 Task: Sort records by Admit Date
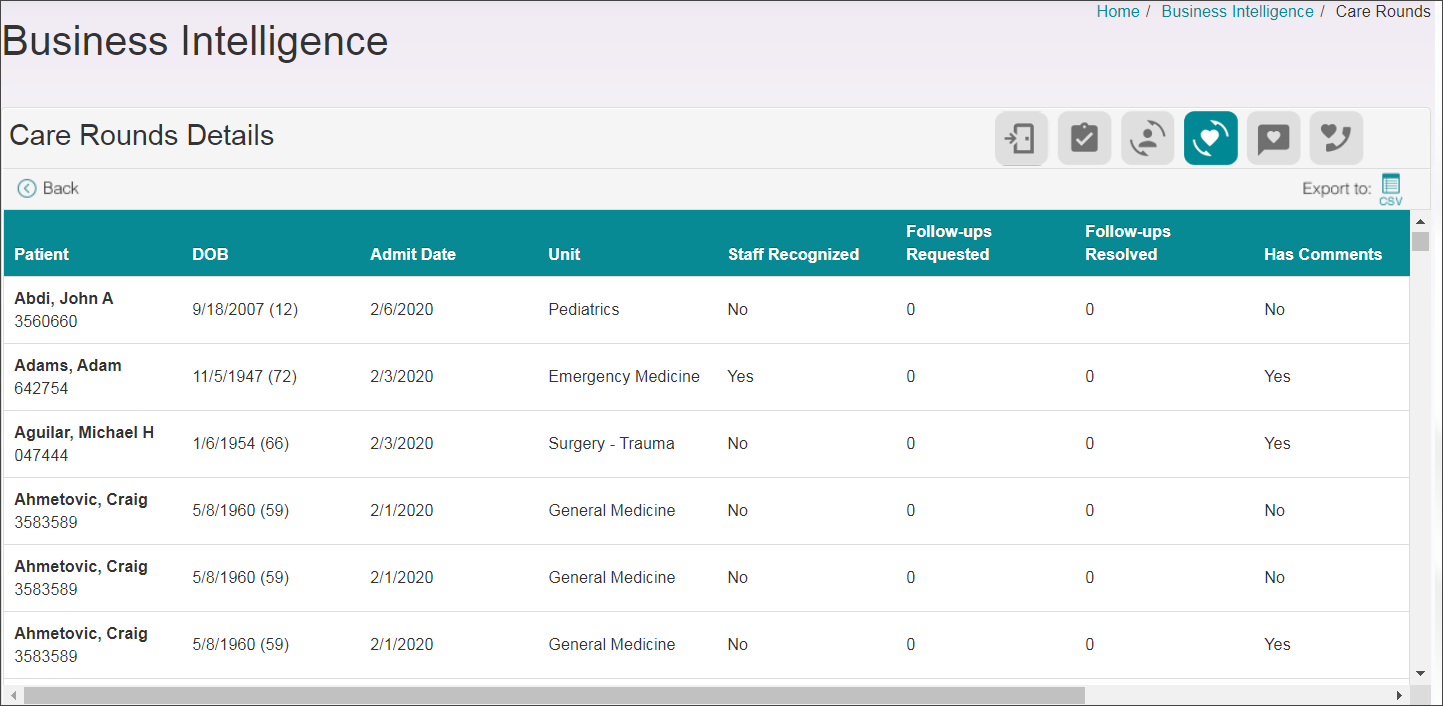point(412,254)
